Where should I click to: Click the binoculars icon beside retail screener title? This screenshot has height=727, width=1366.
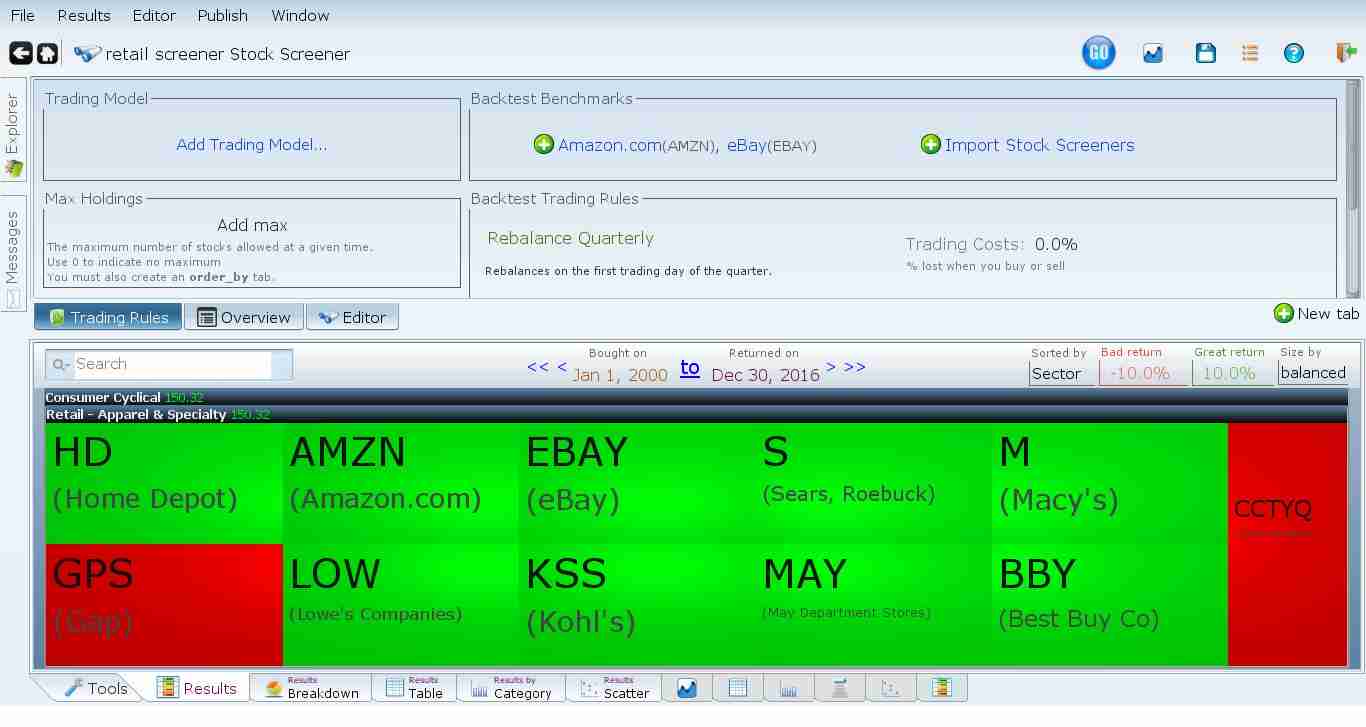click(x=87, y=54)
